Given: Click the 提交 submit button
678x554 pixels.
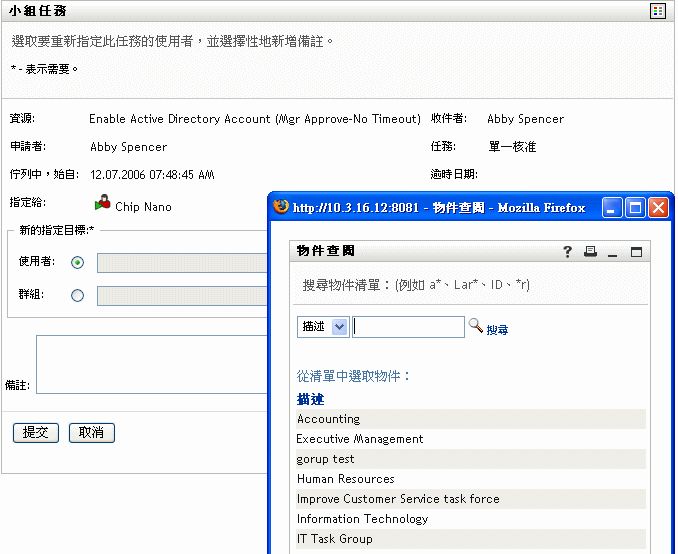Looking at the screenshot, I should click(35, 432).
